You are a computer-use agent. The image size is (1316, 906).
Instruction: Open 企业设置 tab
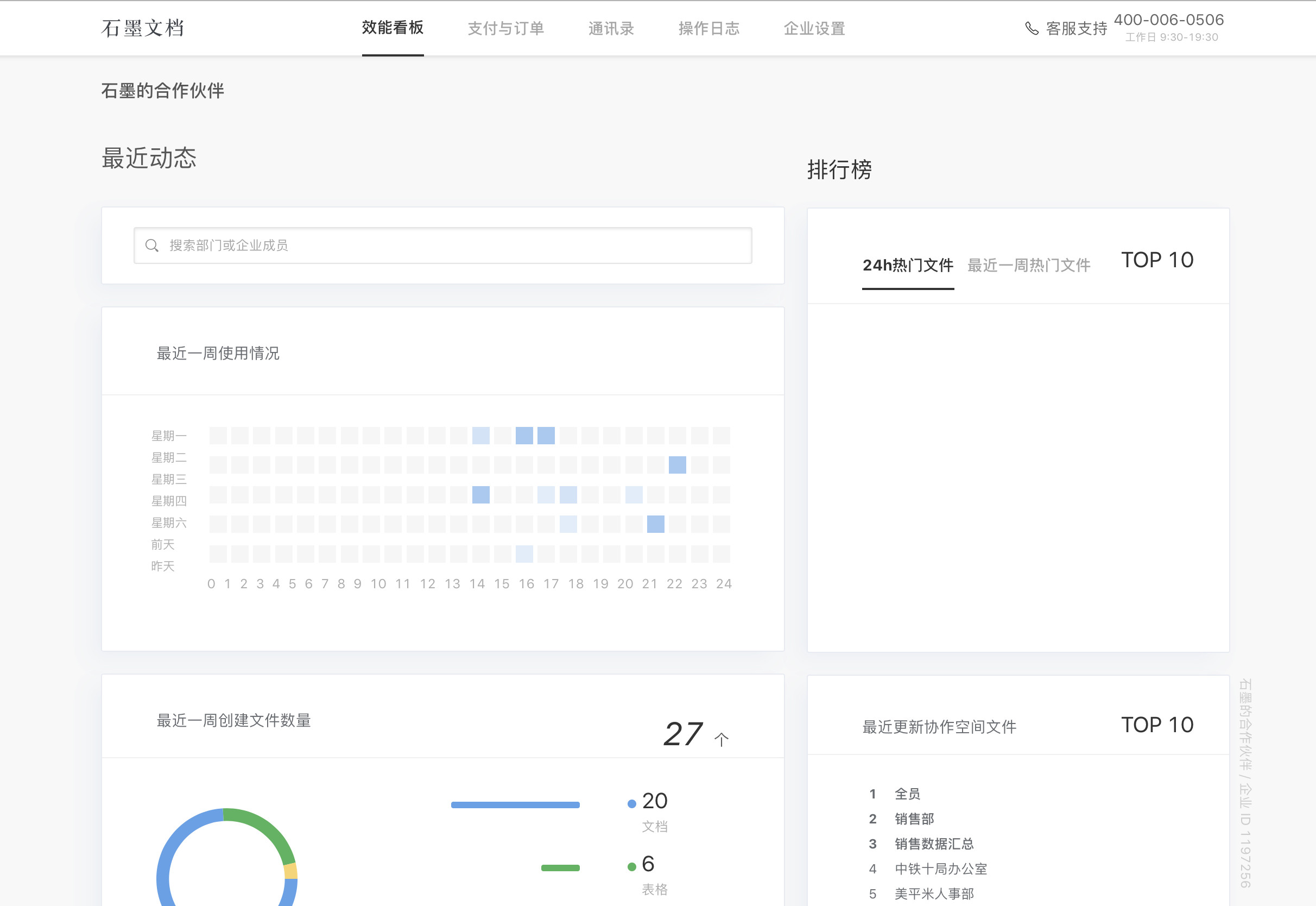click(x=814, y=28)
